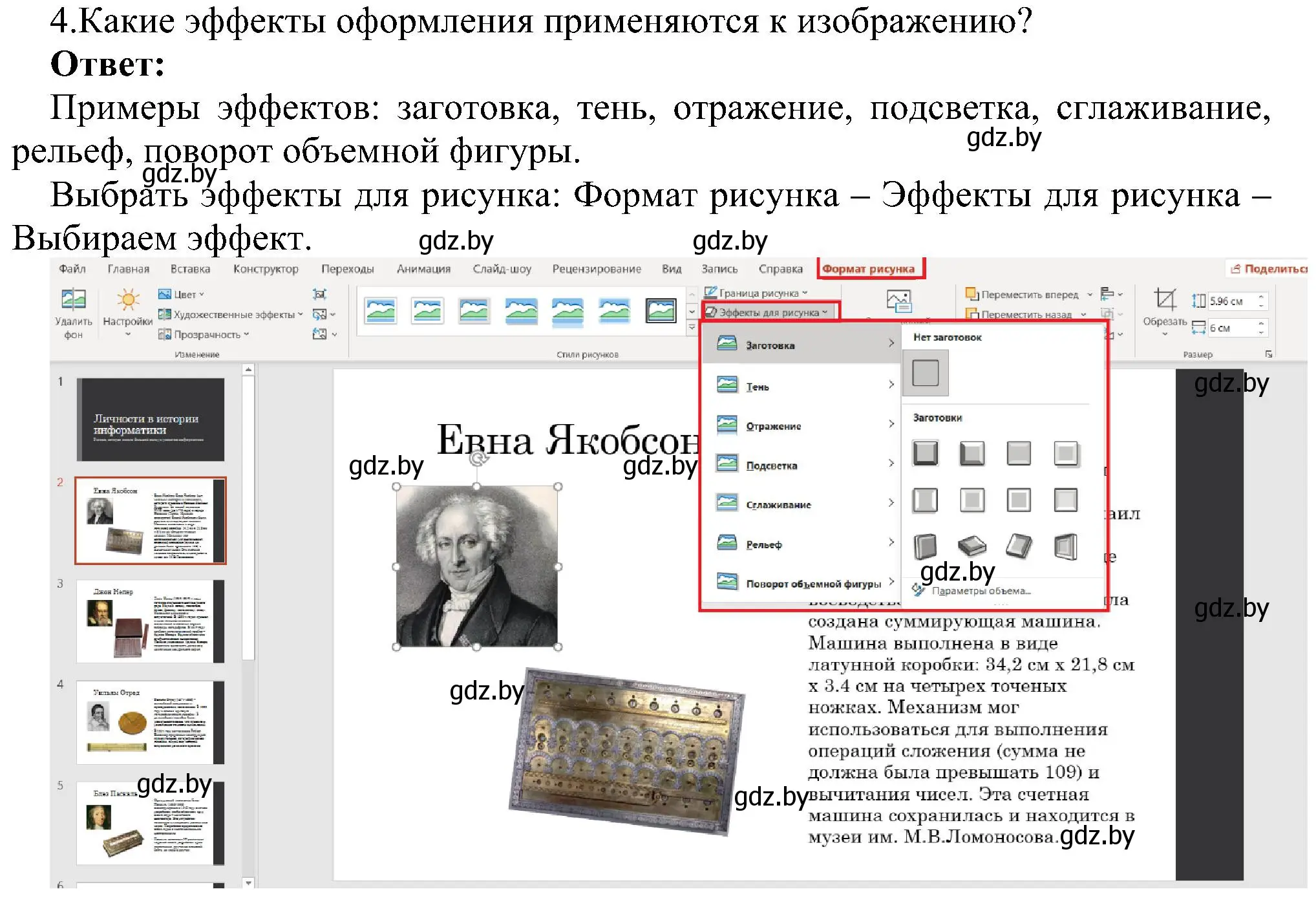1316x898 pixels.
Task: Select slide 1 thumbnail Личности в истории информатики
Action: pyautogui.click(x=150, y=420)
